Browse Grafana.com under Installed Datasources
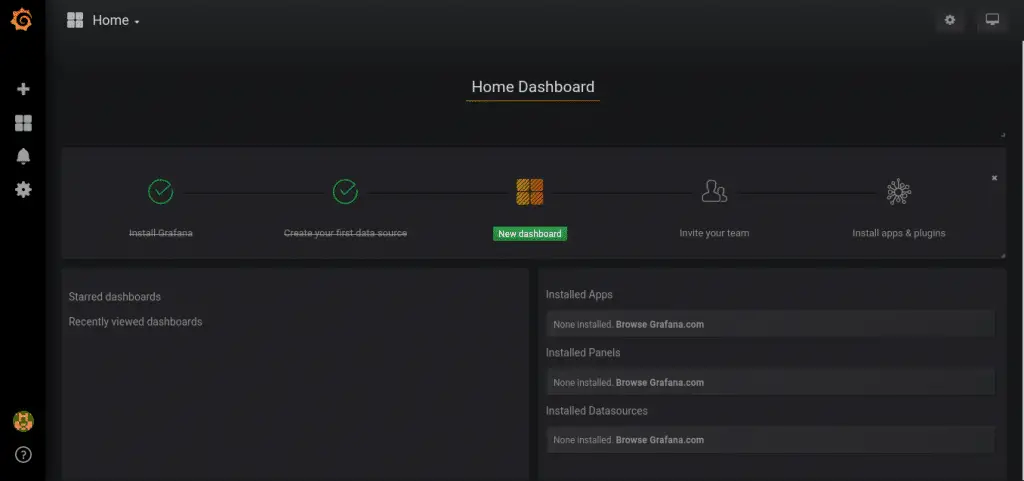 tap(660, 440)
